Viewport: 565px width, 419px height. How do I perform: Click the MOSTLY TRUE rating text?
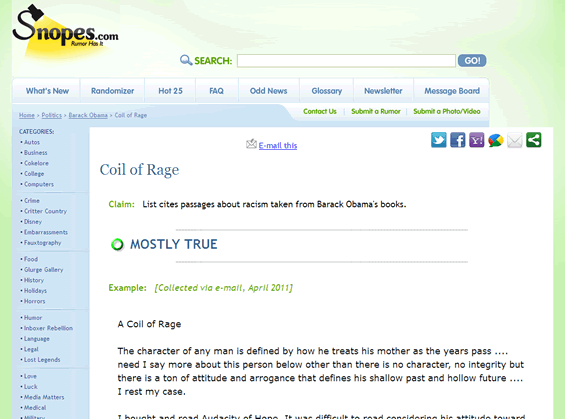click(174, 244)
